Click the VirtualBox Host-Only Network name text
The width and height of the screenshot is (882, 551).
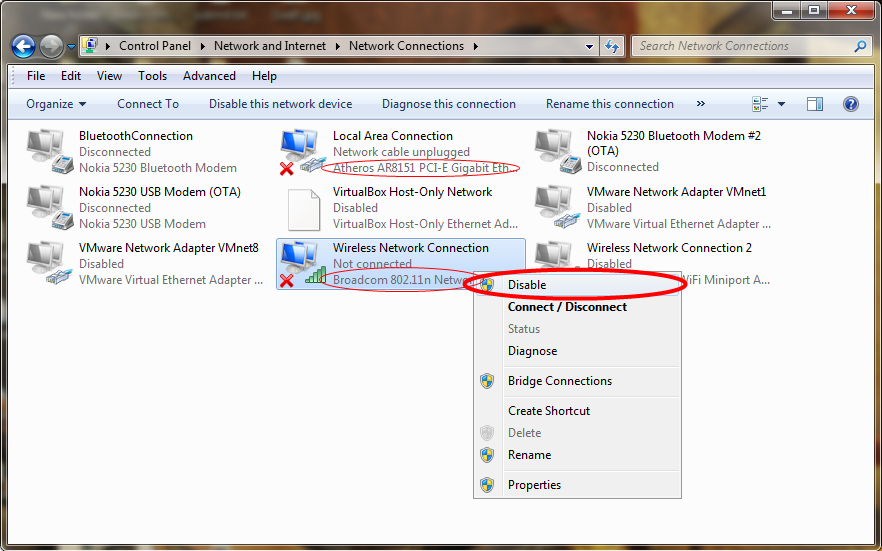(412, 192)
